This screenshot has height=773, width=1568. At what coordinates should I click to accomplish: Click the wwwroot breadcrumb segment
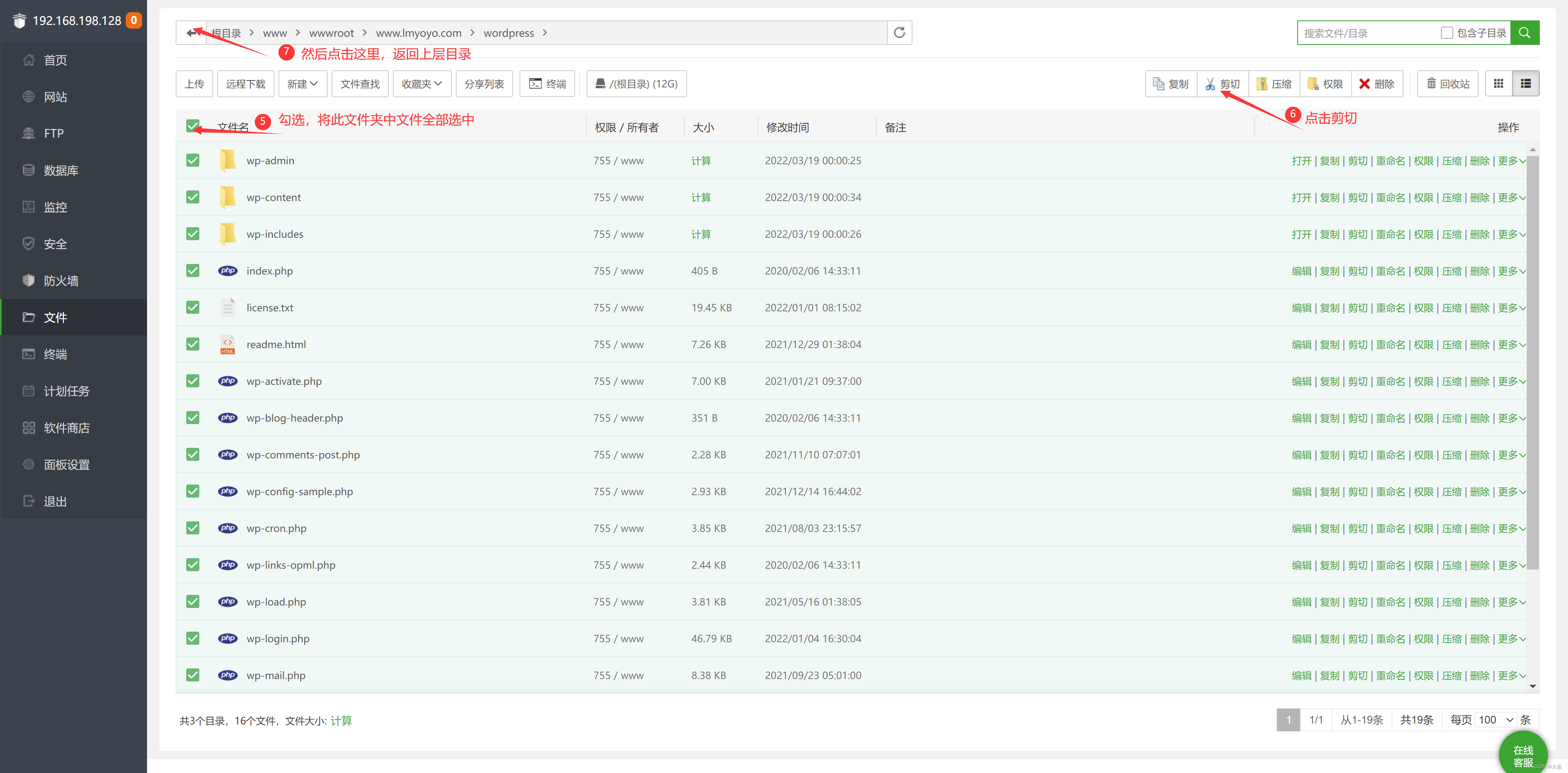331,33
